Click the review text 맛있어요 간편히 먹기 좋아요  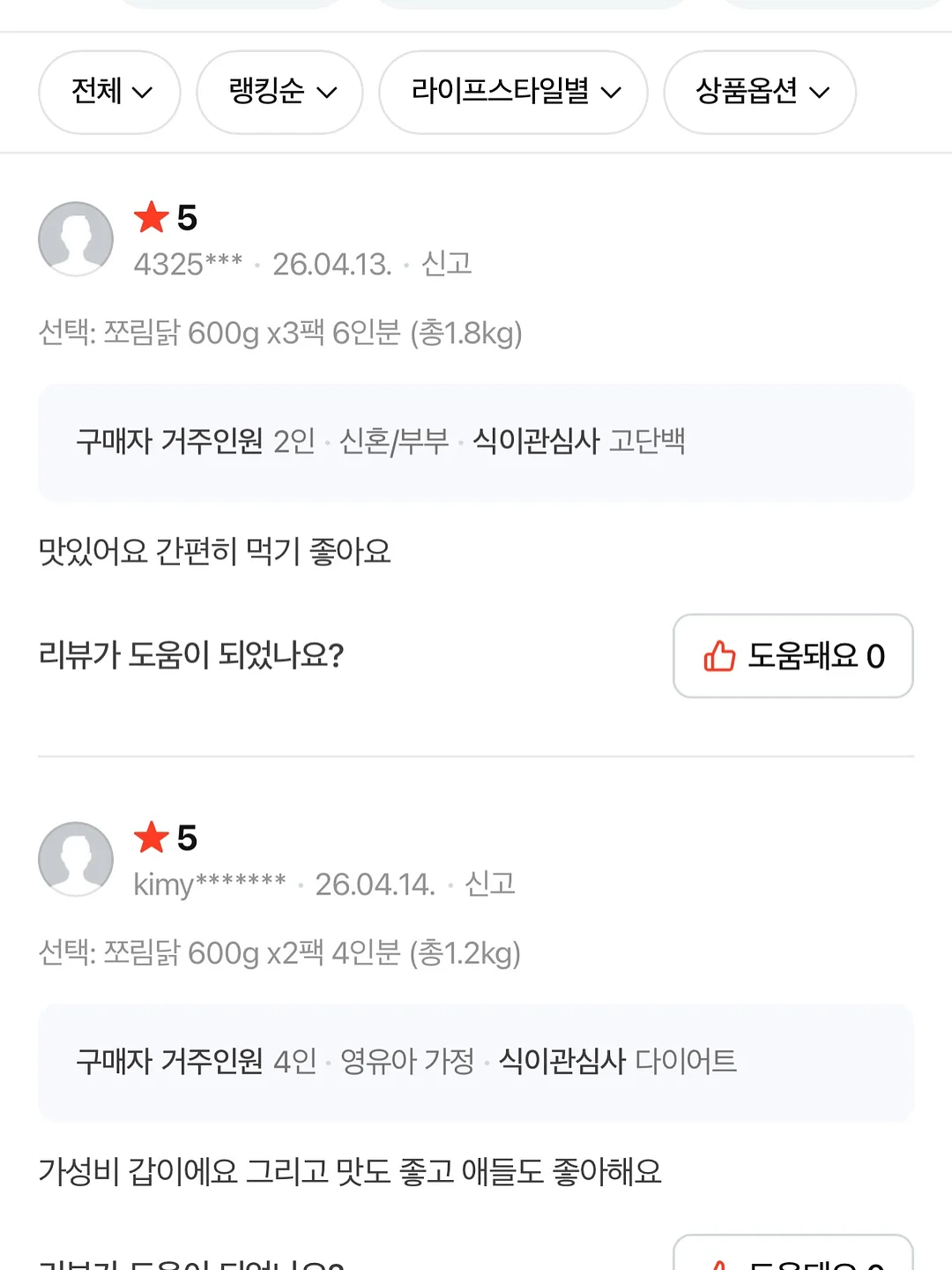[214, 552]
